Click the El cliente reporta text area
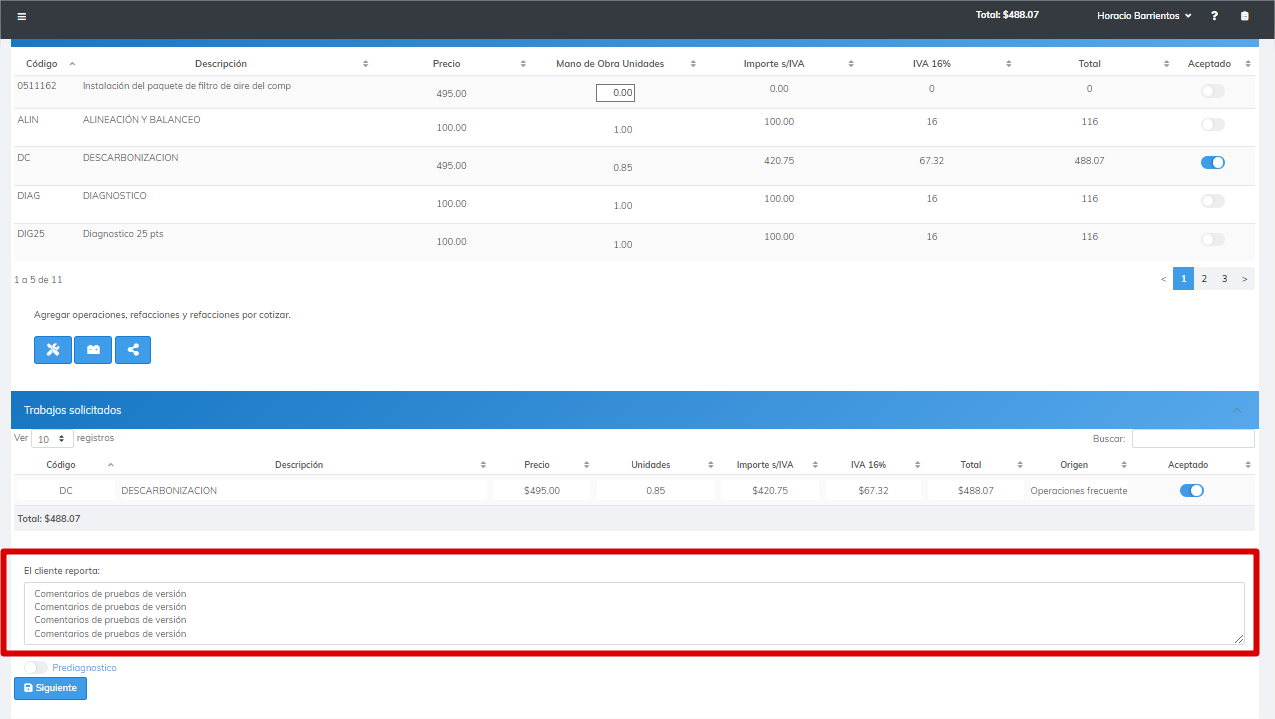This screenshot has height=719, width=1275. [x=634, y=613]
